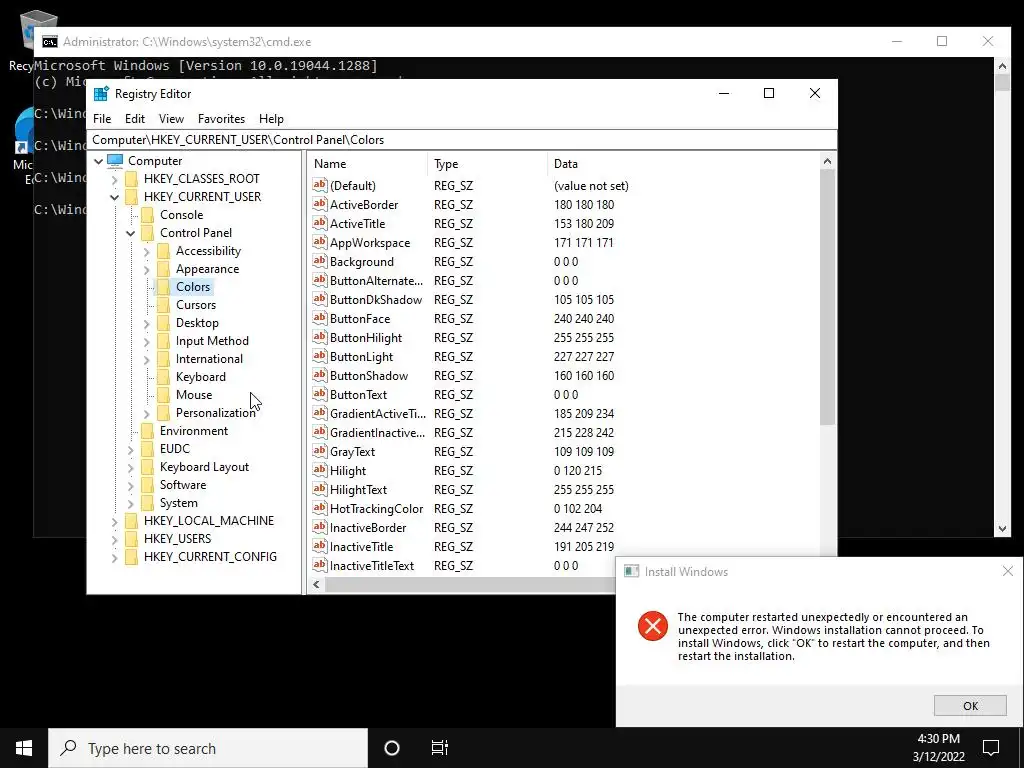Sort values by the Type column header
Image resolution: width=1024 pixels, height=768 pixels.
(487, 164)
